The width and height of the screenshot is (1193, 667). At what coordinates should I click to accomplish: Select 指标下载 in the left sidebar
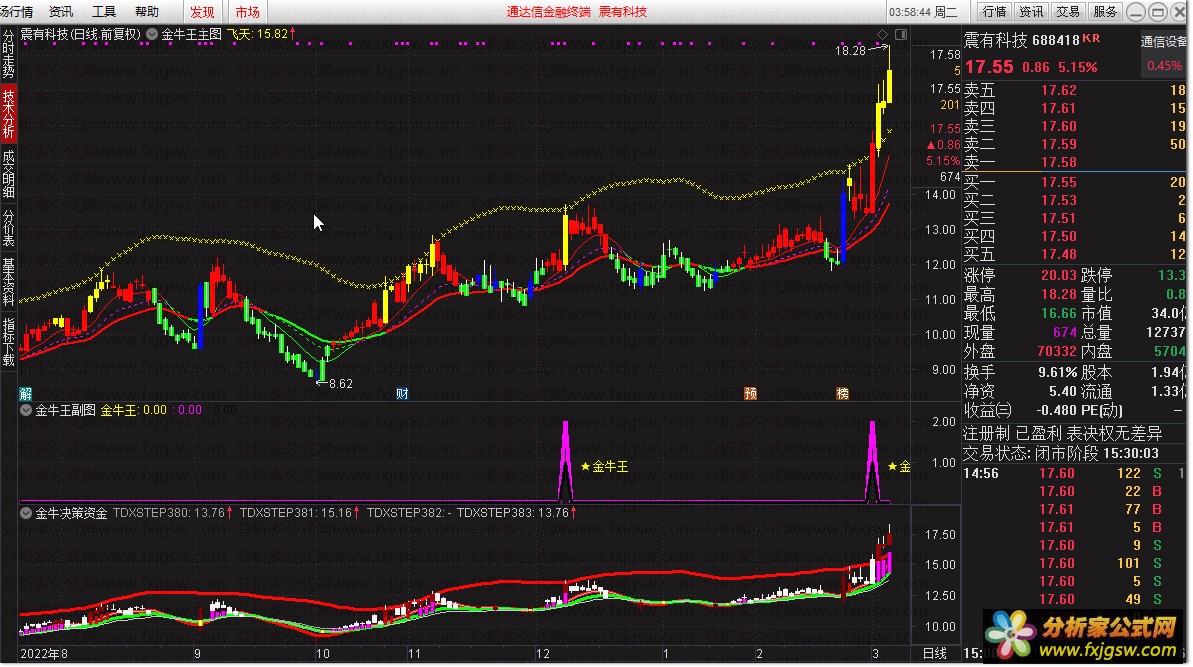tap(8, 341)
